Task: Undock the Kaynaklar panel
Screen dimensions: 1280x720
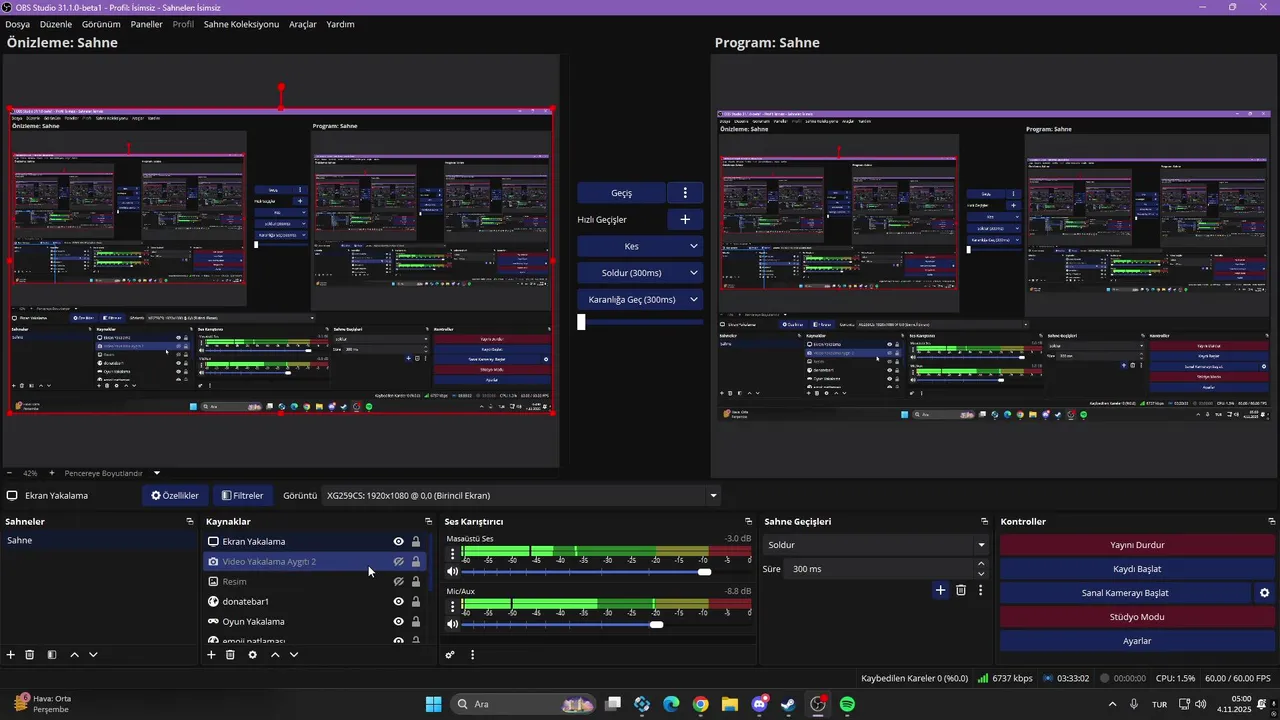Action: tap(428, 521)
